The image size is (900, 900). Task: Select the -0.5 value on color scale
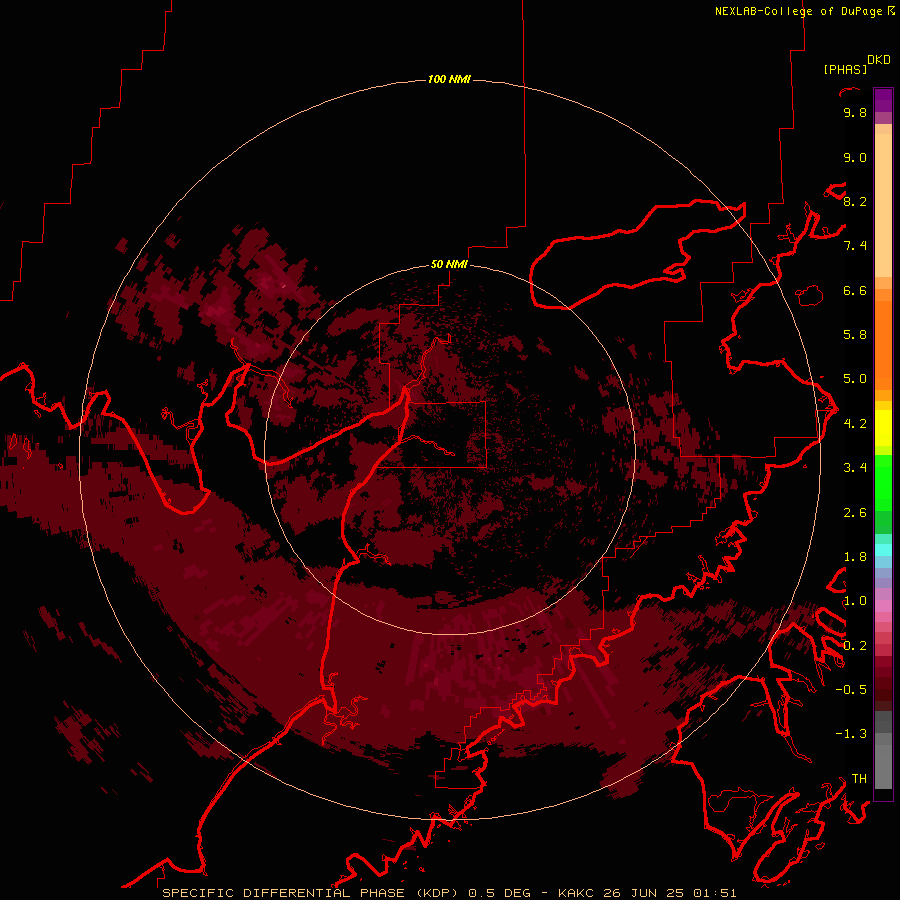click(x=851, y=689)
